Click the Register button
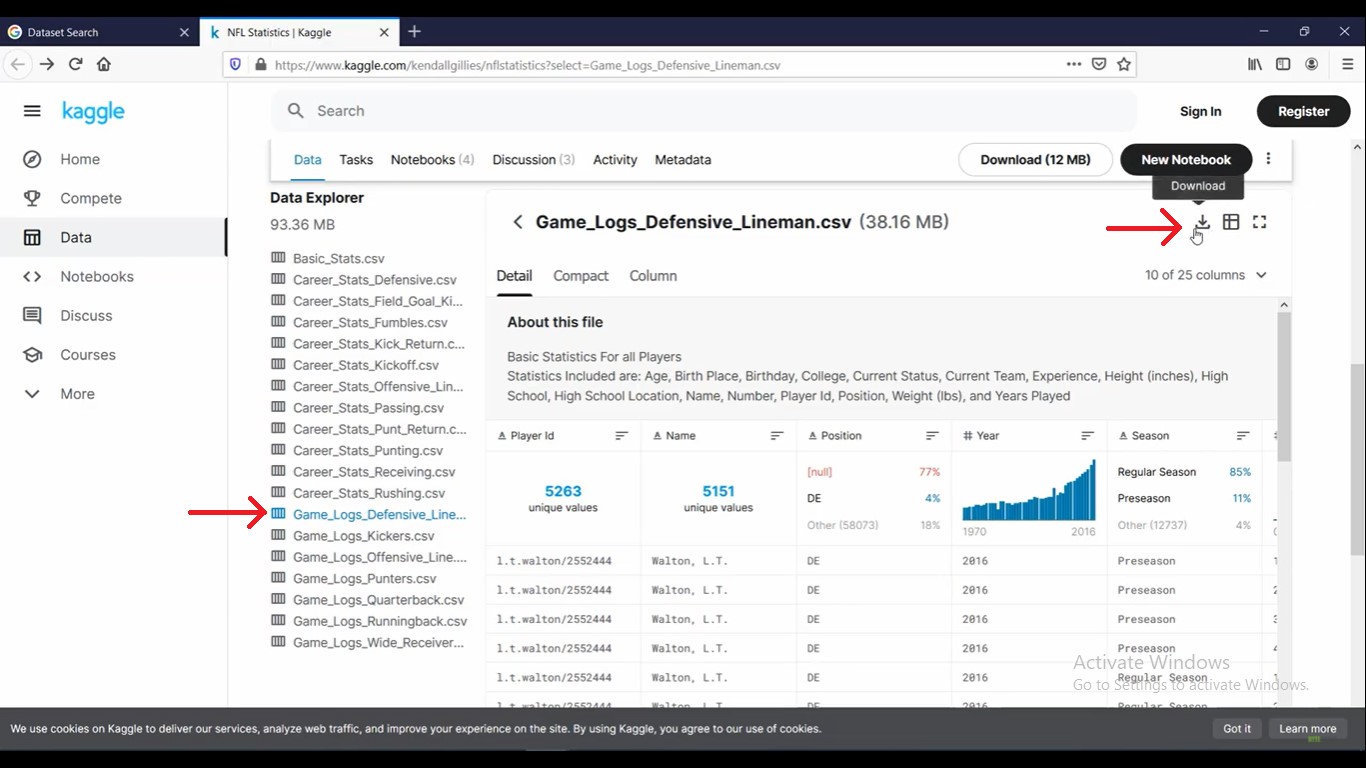1366x768 pixels. coord(1303,112)
